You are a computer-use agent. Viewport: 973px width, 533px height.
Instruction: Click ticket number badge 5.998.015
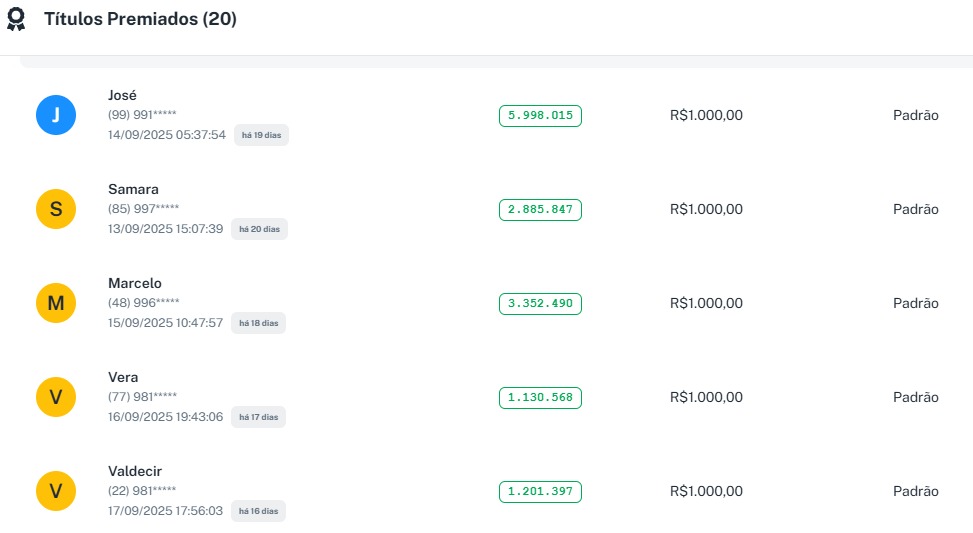pos(540,116)
